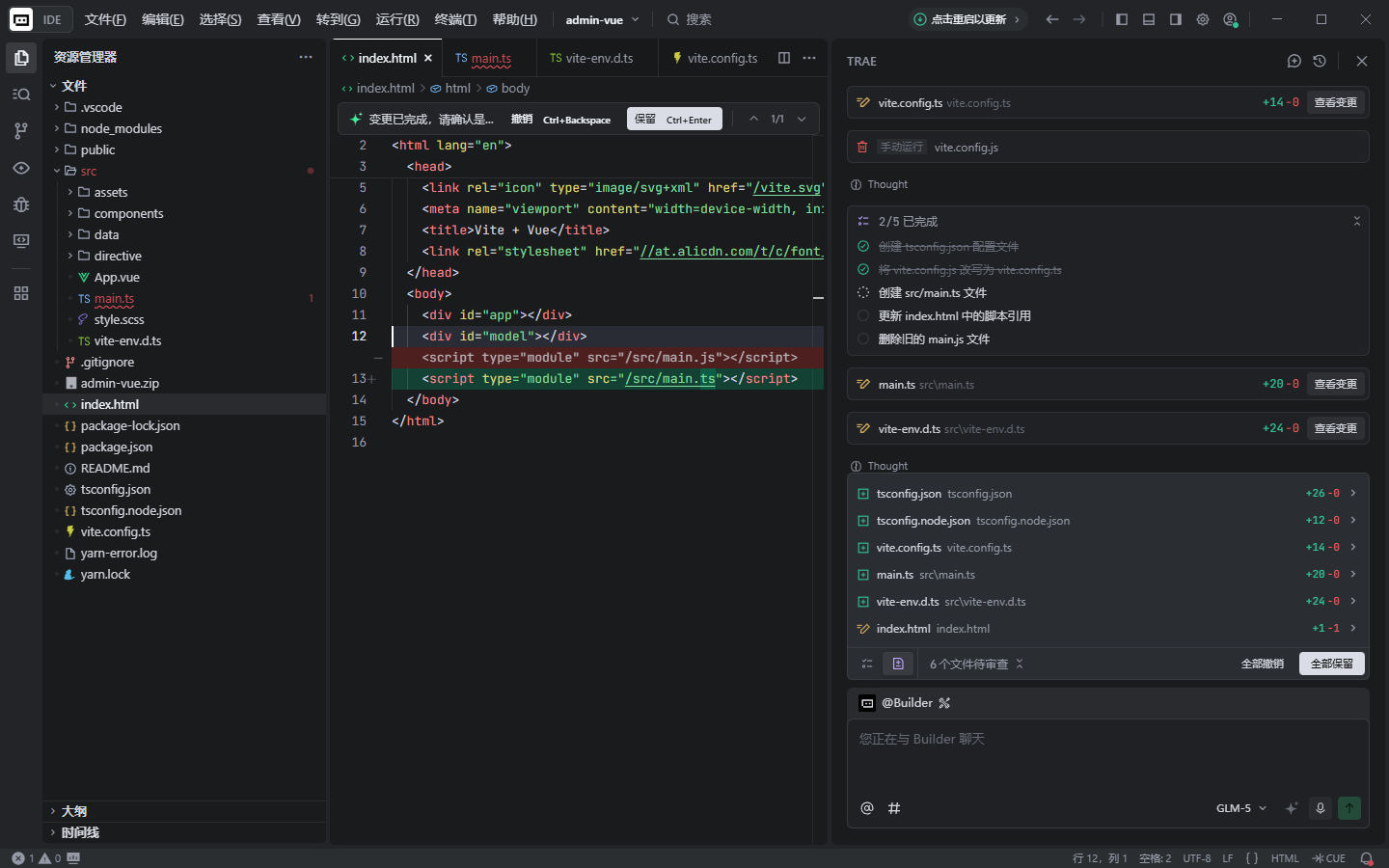1389x868 pixels.
Task: Toggle the primary sidebar layout icon
Action: coord(1122,19)
